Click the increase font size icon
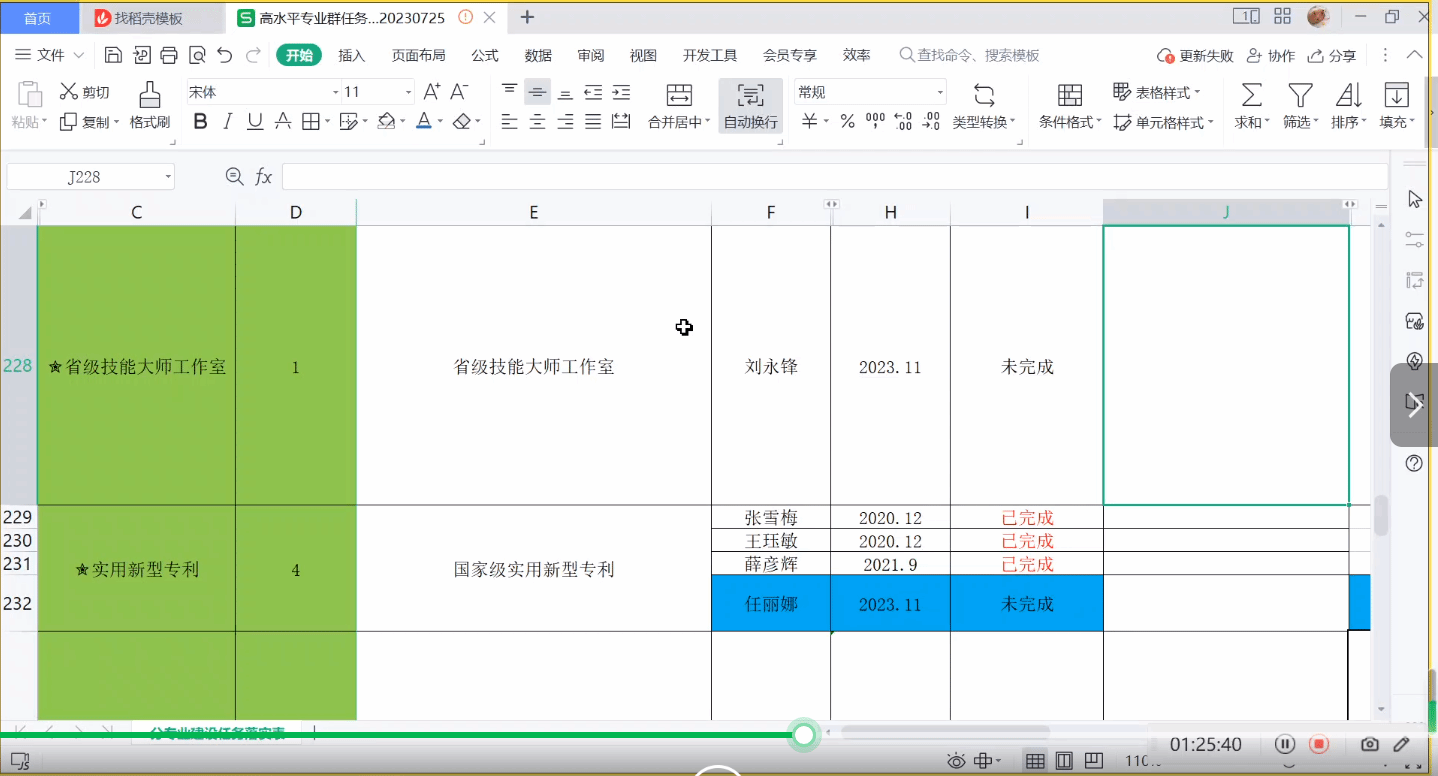1438x776 pixels. click(432, 92)
